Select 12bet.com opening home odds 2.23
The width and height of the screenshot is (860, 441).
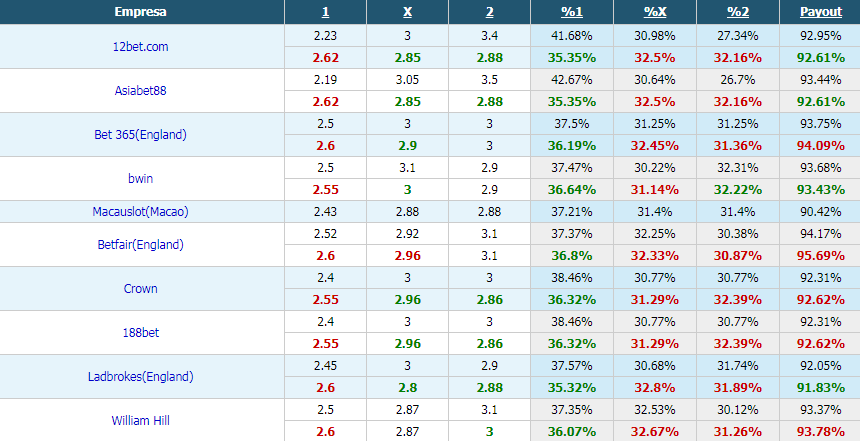pos(325,36)
